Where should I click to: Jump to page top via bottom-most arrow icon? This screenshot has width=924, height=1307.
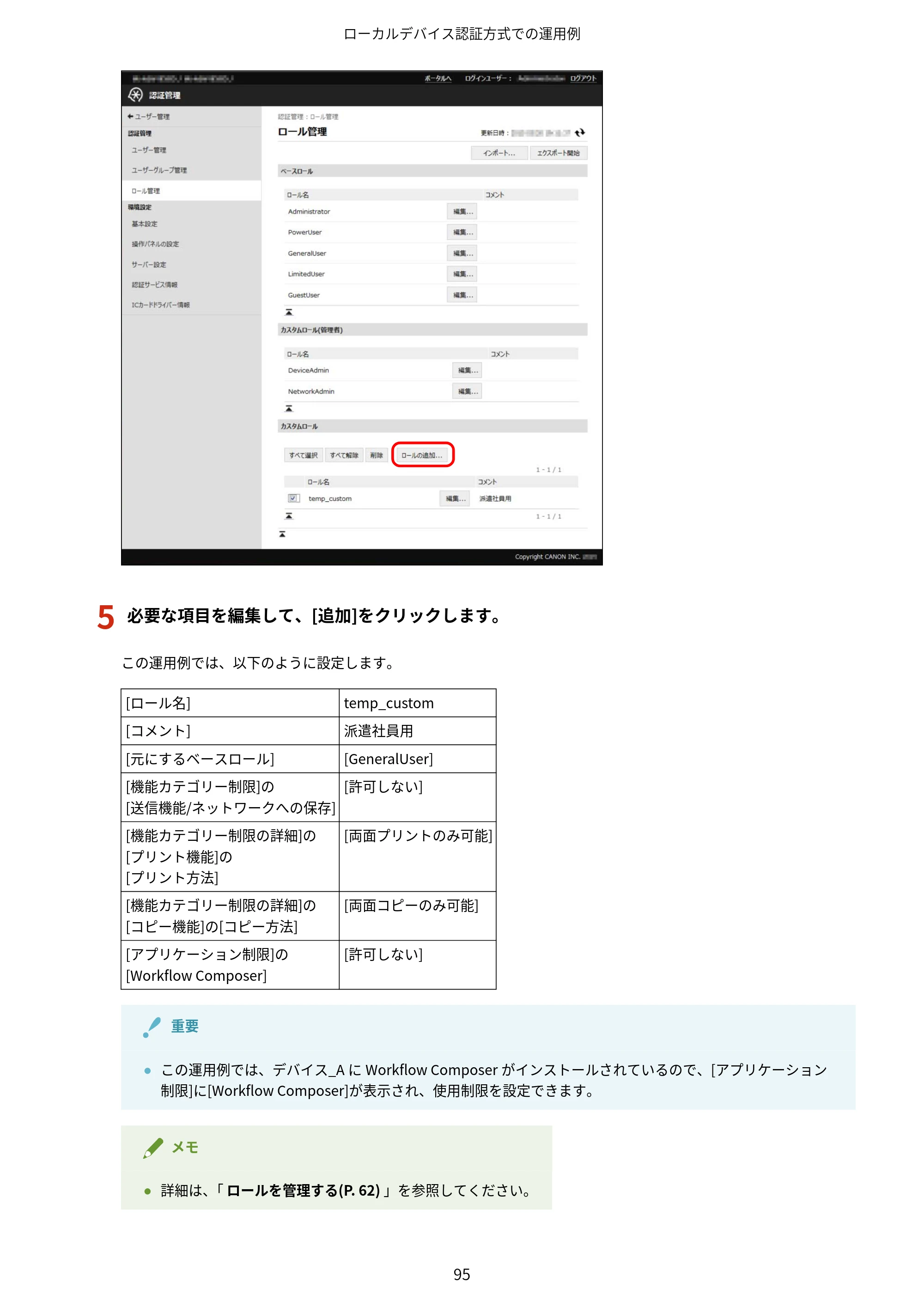282,534
